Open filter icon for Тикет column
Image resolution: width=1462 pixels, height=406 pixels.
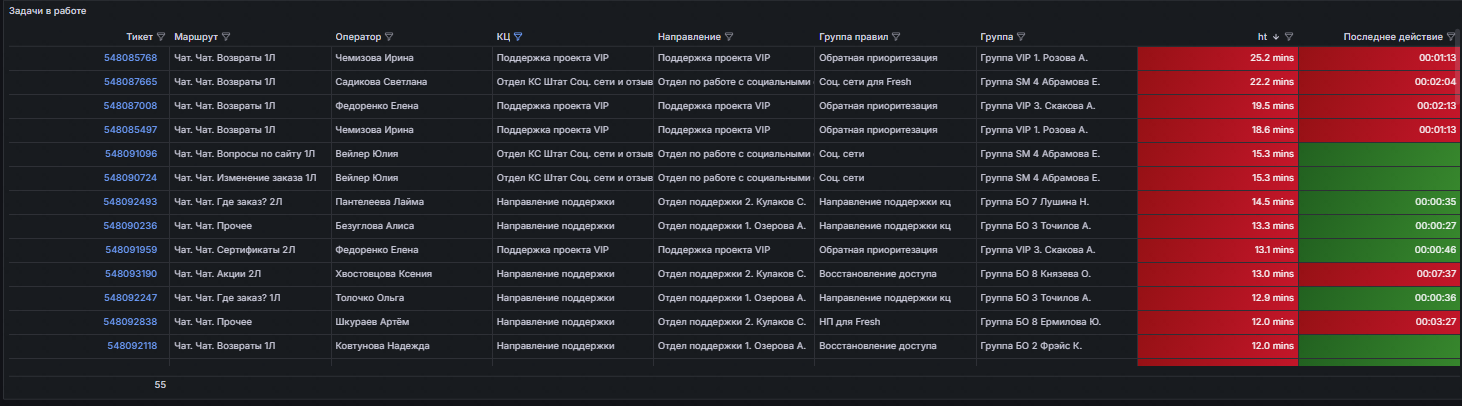(161, 36)
